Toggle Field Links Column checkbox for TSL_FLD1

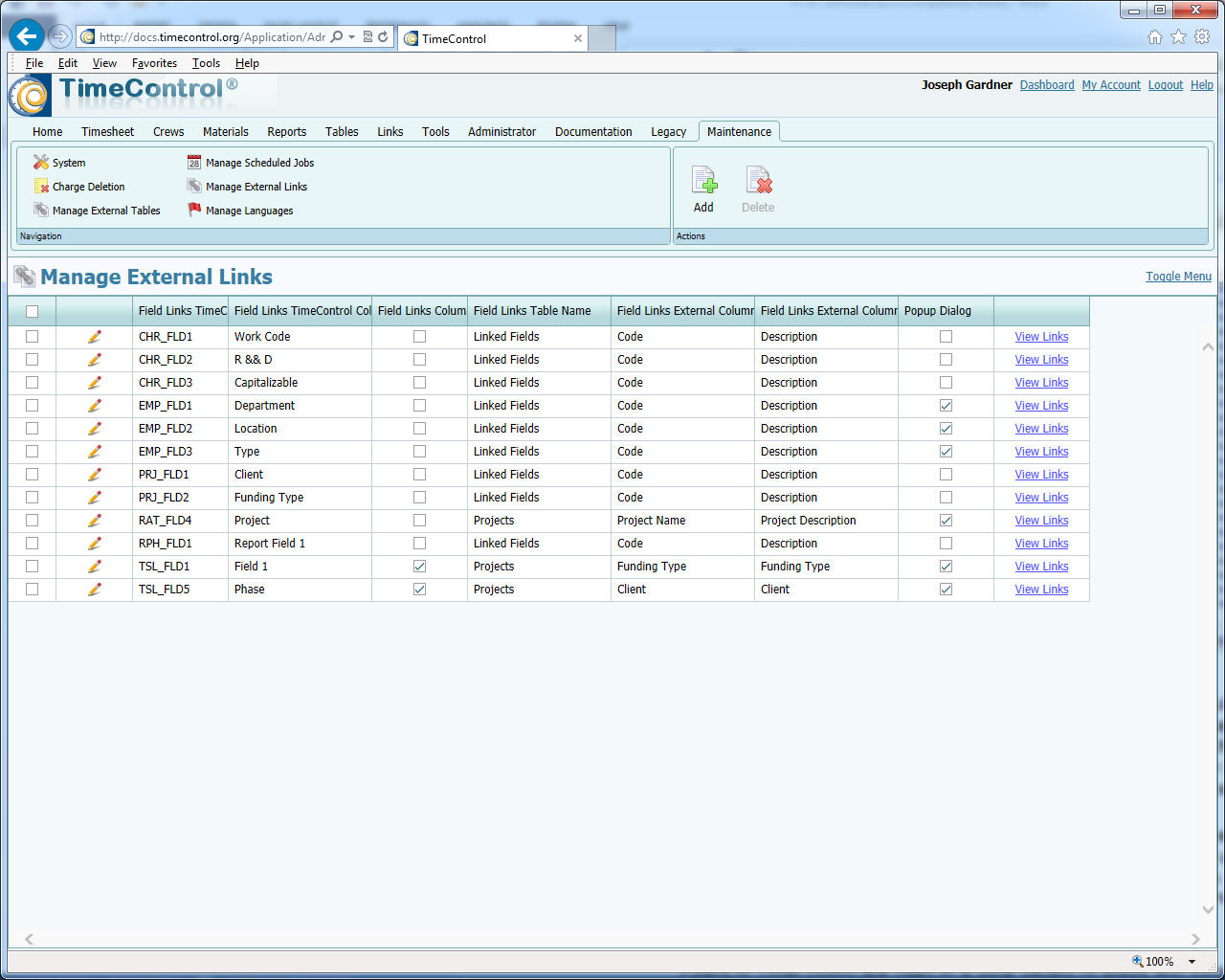click(x=420, y=567)
